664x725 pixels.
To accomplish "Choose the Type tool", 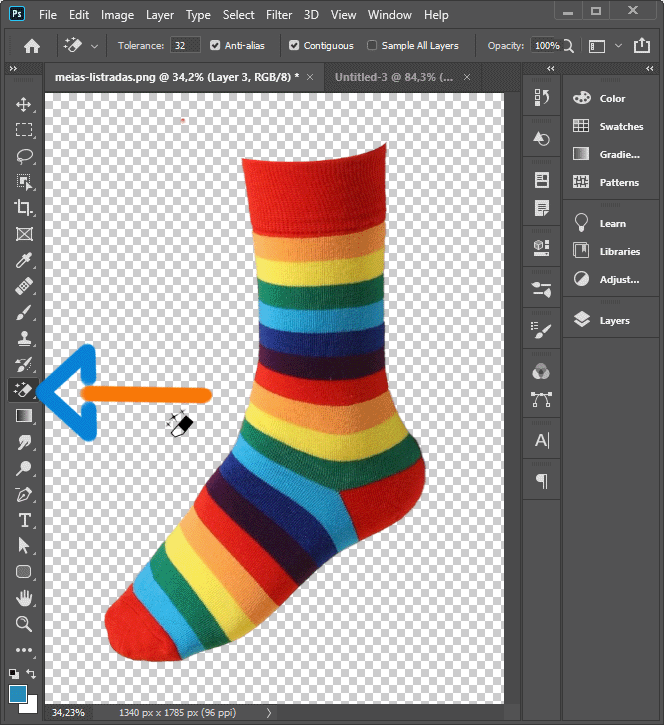I will (x=24, y=520).
